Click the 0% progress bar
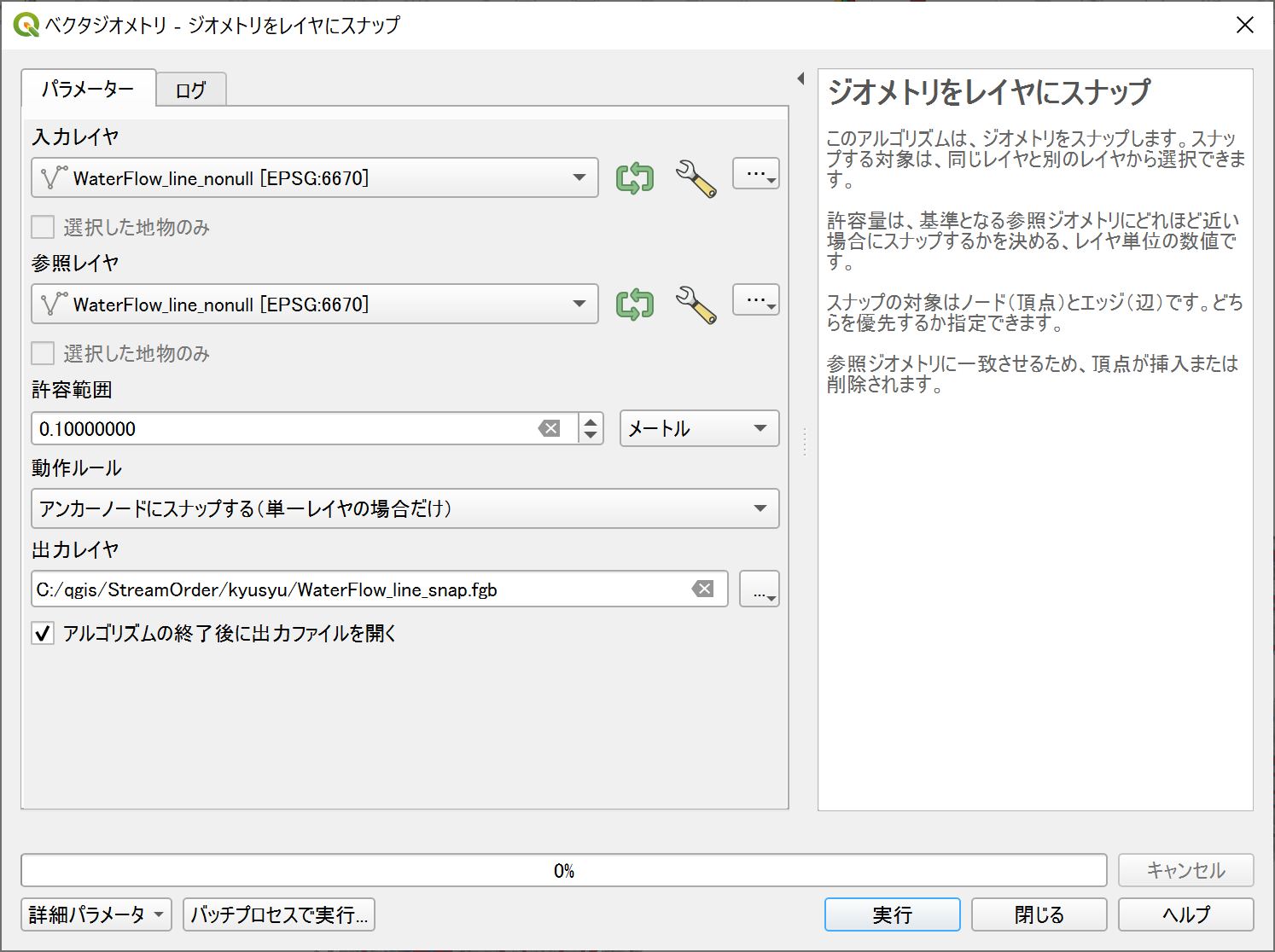The image size is (1275, 952). coord(564,870)
